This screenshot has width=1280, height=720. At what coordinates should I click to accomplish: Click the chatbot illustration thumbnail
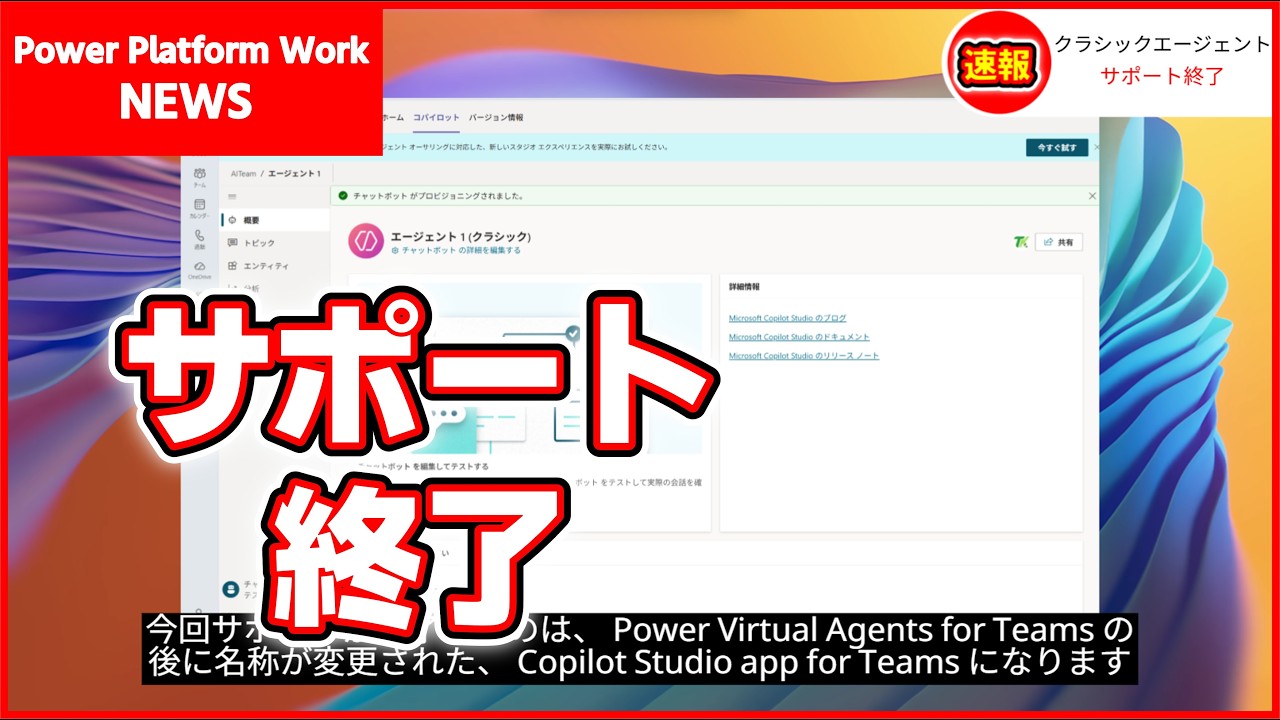coord(530,368)
